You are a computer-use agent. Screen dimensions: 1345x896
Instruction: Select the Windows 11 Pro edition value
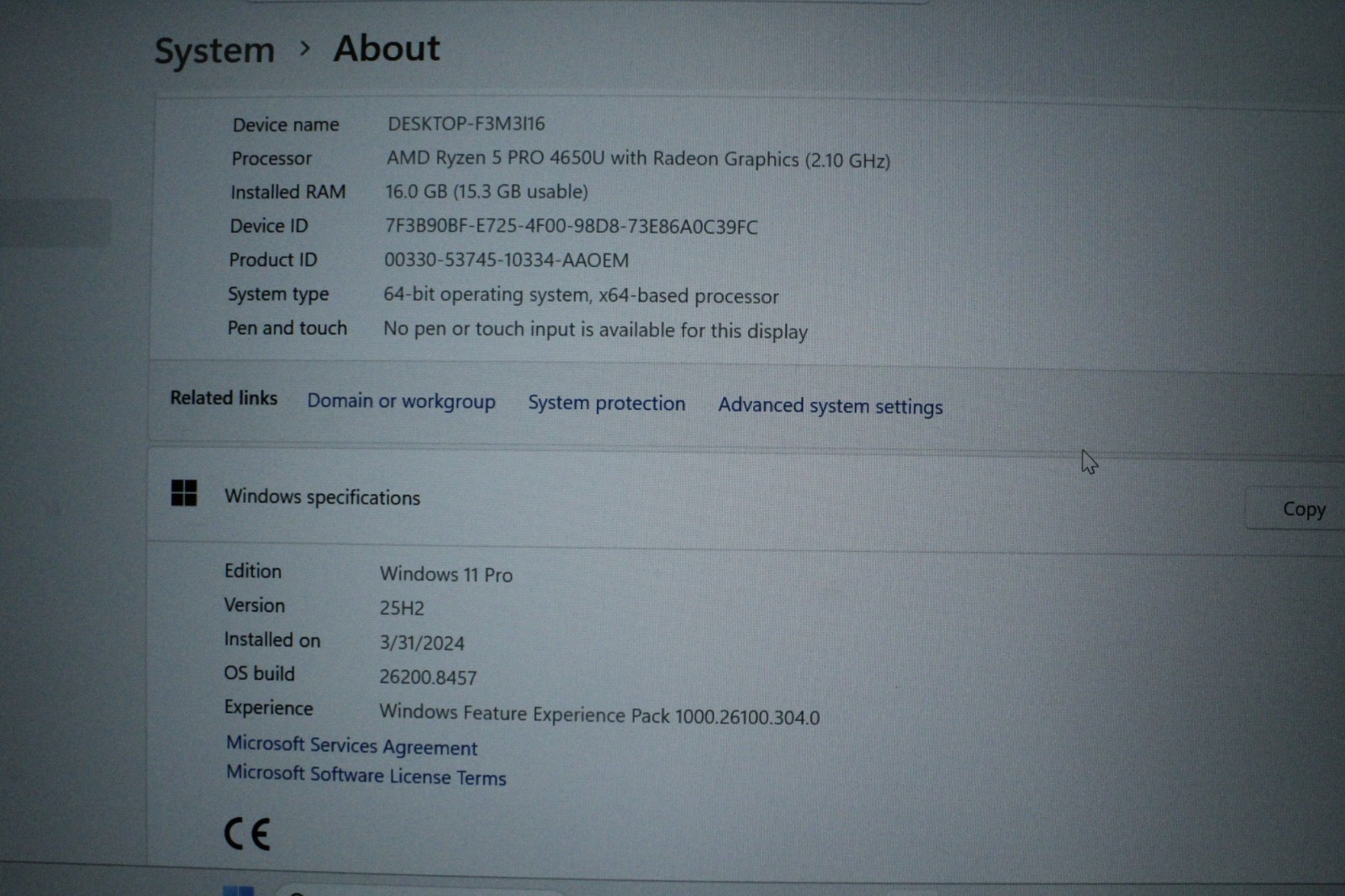446,574
